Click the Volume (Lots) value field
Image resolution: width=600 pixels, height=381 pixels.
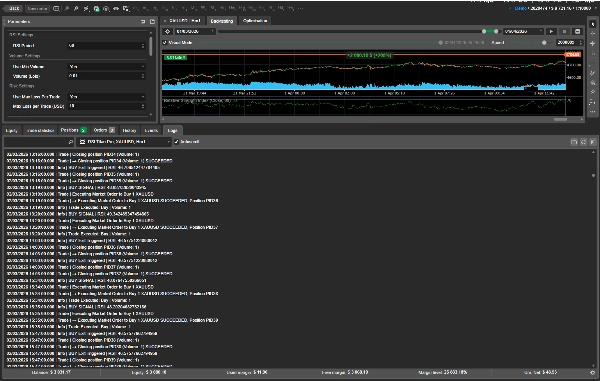(x=106, y=76)
